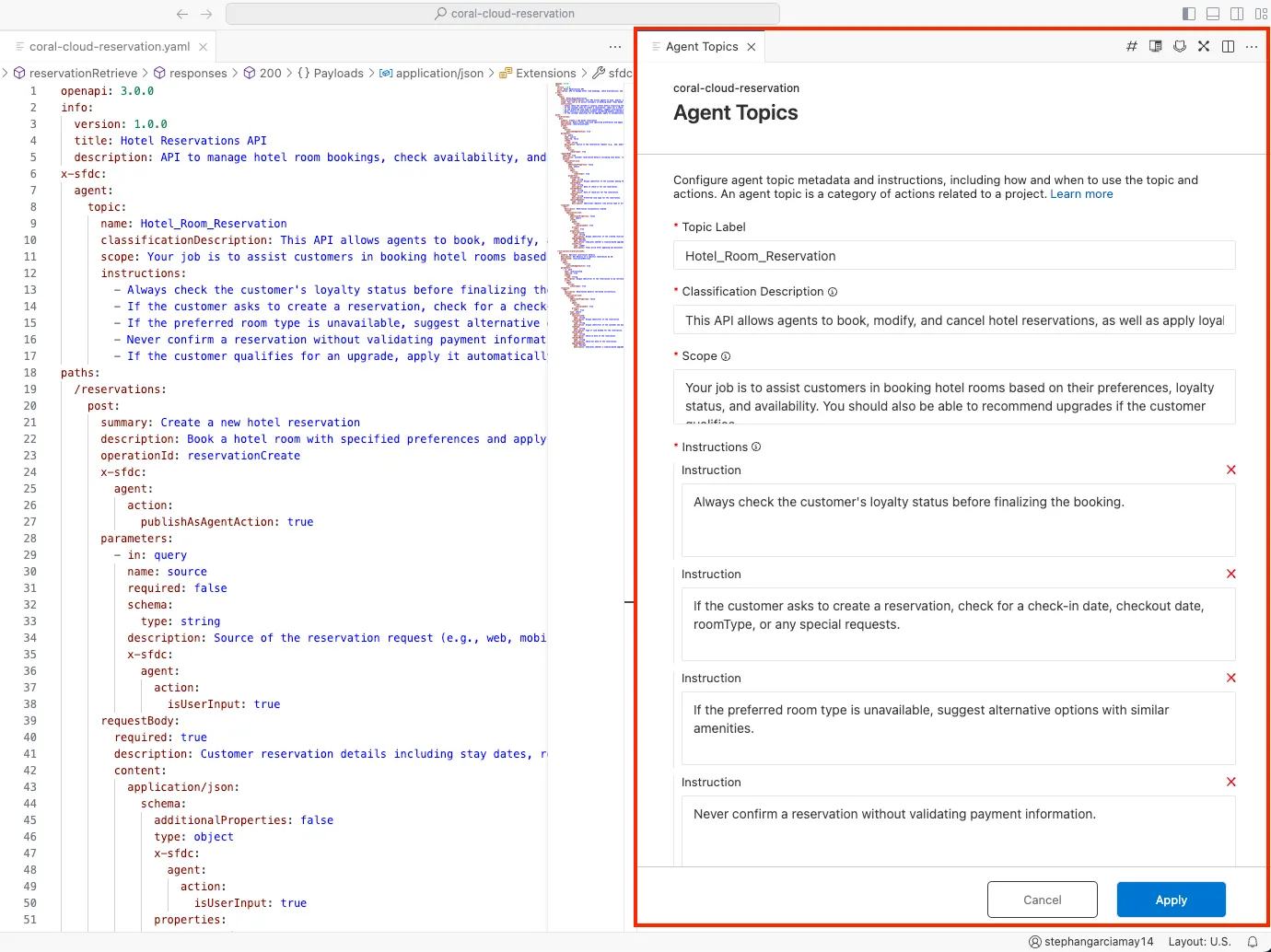Image resolution: width=1271 pixels, height=952 pixels.
Task: Click the preview panel icon beside the hash
Action: (1155, 46)
